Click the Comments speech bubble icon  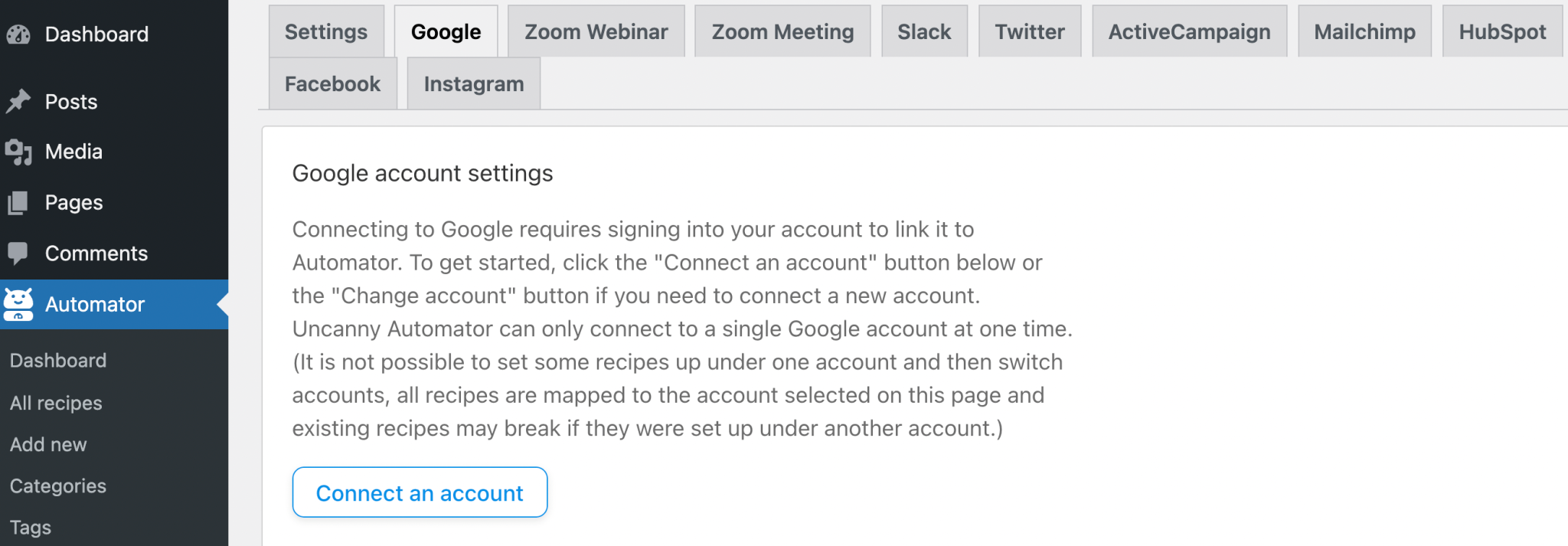tap(18, 253)
